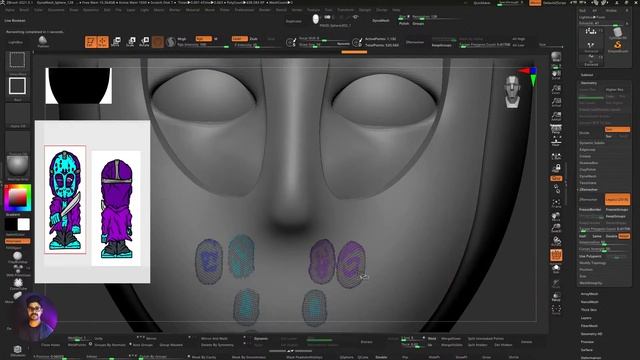Click the AAHalf view icon
Viewport: 640px width, 360px height.
click(556, 117)
